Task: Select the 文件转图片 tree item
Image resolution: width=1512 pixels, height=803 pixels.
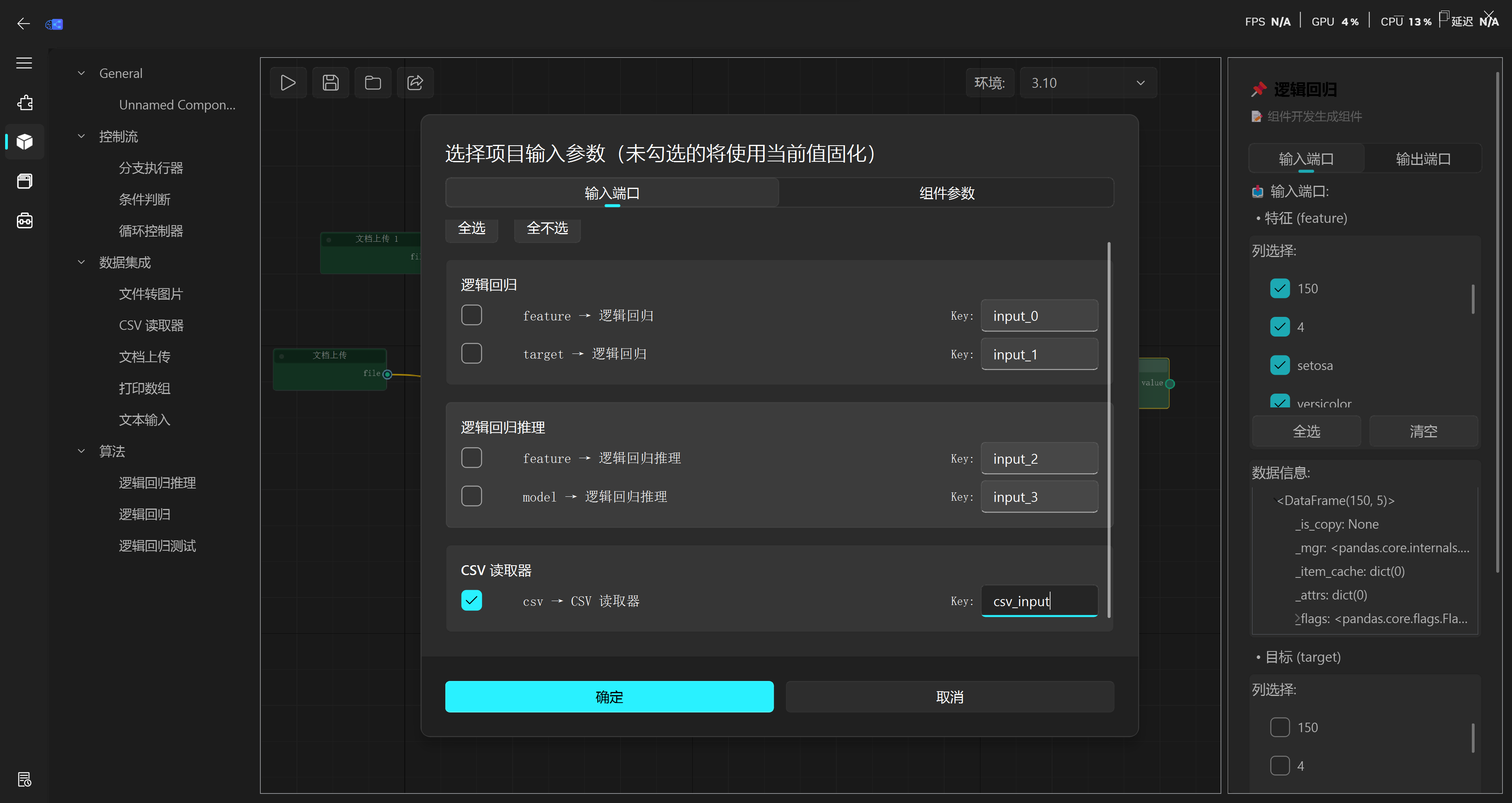Action: pyautogui.click(x=151, y=294)
